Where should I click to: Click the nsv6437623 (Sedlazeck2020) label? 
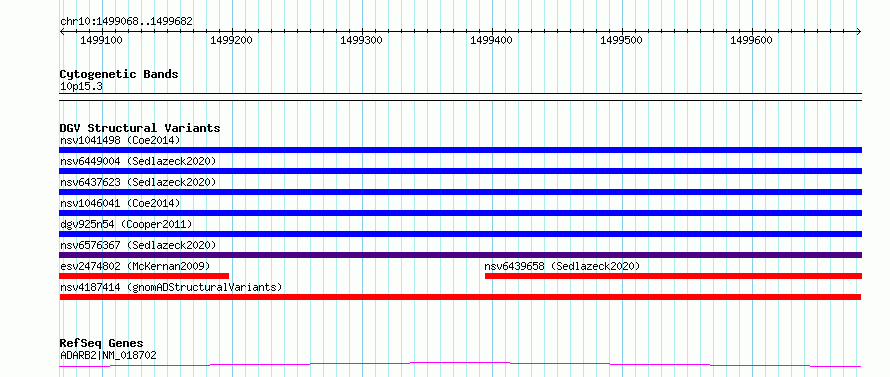(138, 182)
